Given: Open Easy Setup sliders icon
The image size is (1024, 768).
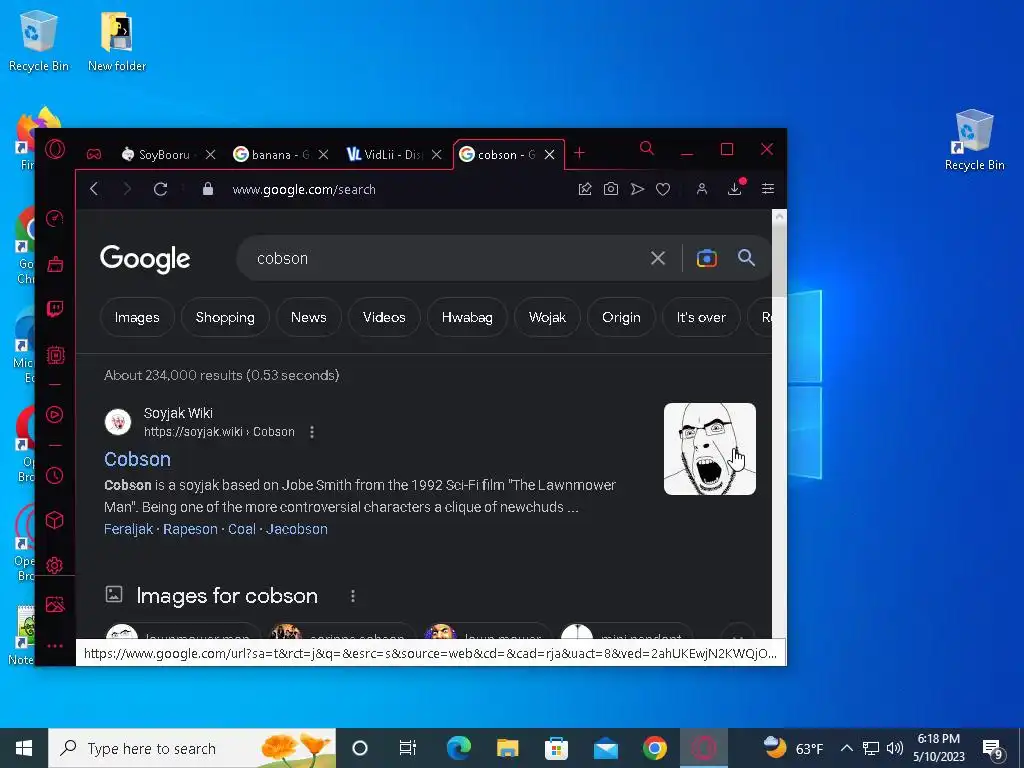Looking at the screenshot, I should 768,189.
